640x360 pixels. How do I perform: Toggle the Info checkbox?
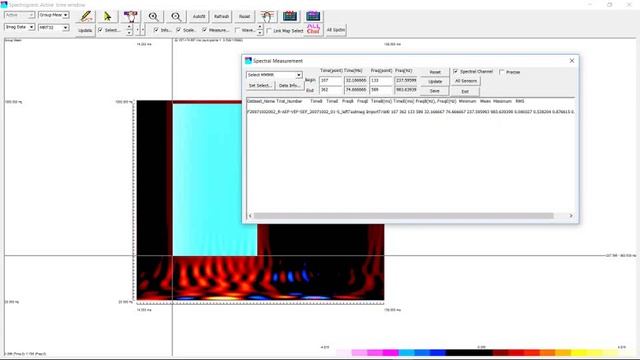[x=156, y=30]
